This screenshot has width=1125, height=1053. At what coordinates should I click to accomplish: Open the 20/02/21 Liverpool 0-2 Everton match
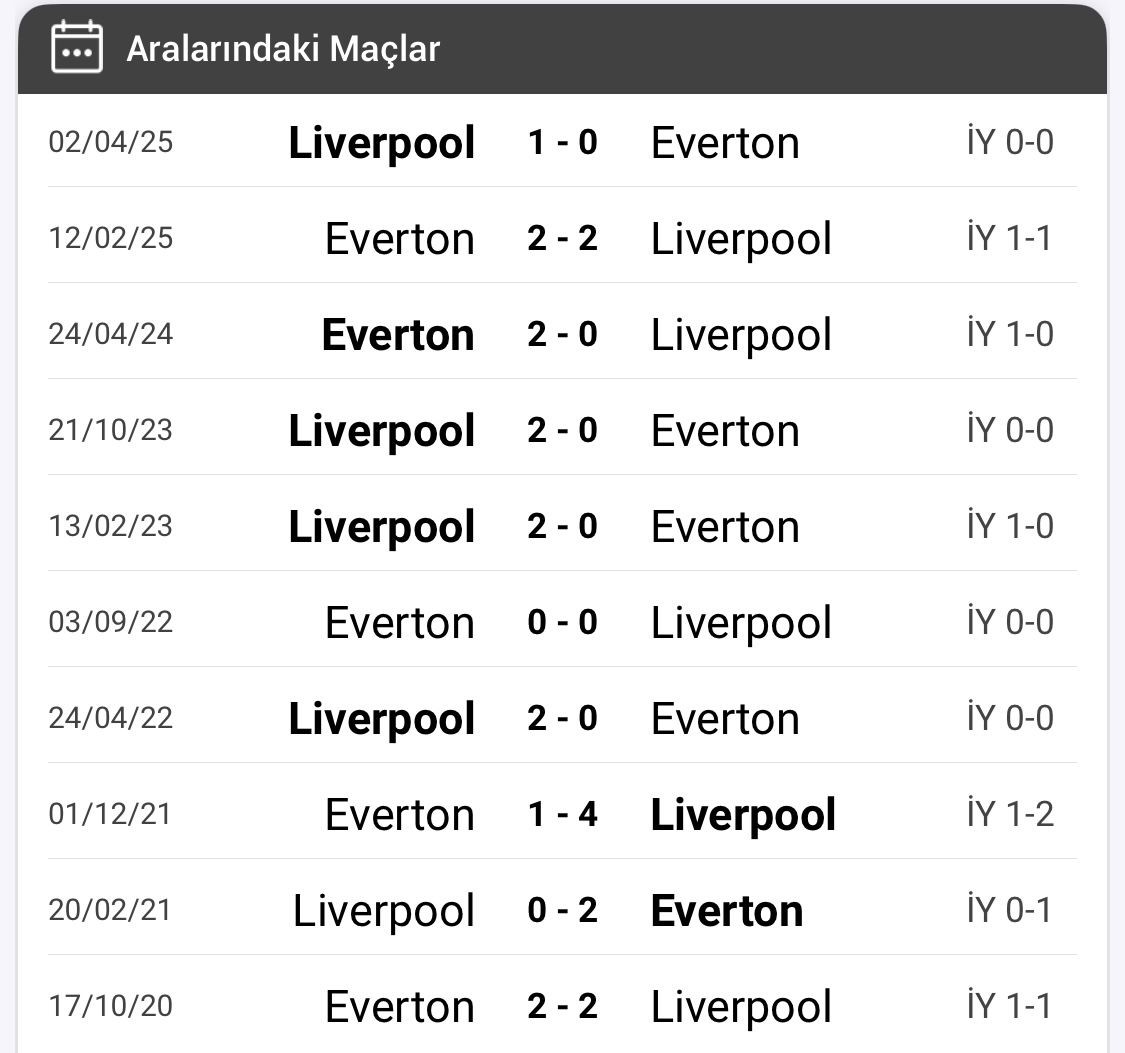562,910
